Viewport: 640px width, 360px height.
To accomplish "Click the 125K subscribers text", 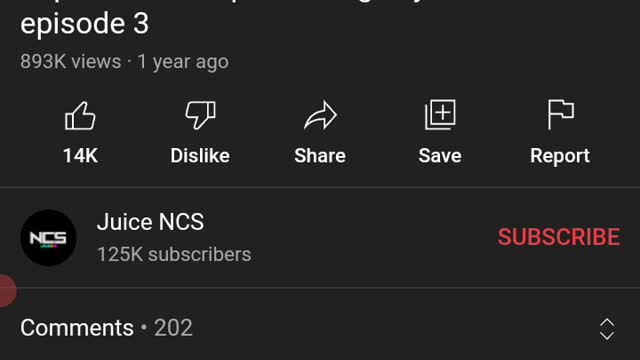I will coord(174,254).
